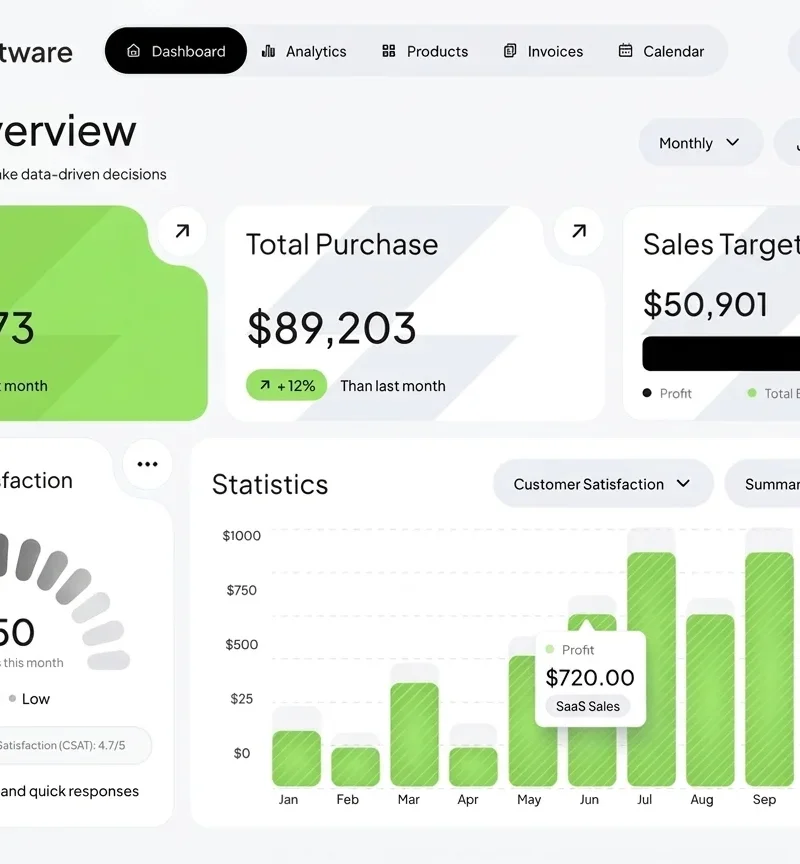Click the +12% growth badge
800x864 pixels.
click(287, 385)
